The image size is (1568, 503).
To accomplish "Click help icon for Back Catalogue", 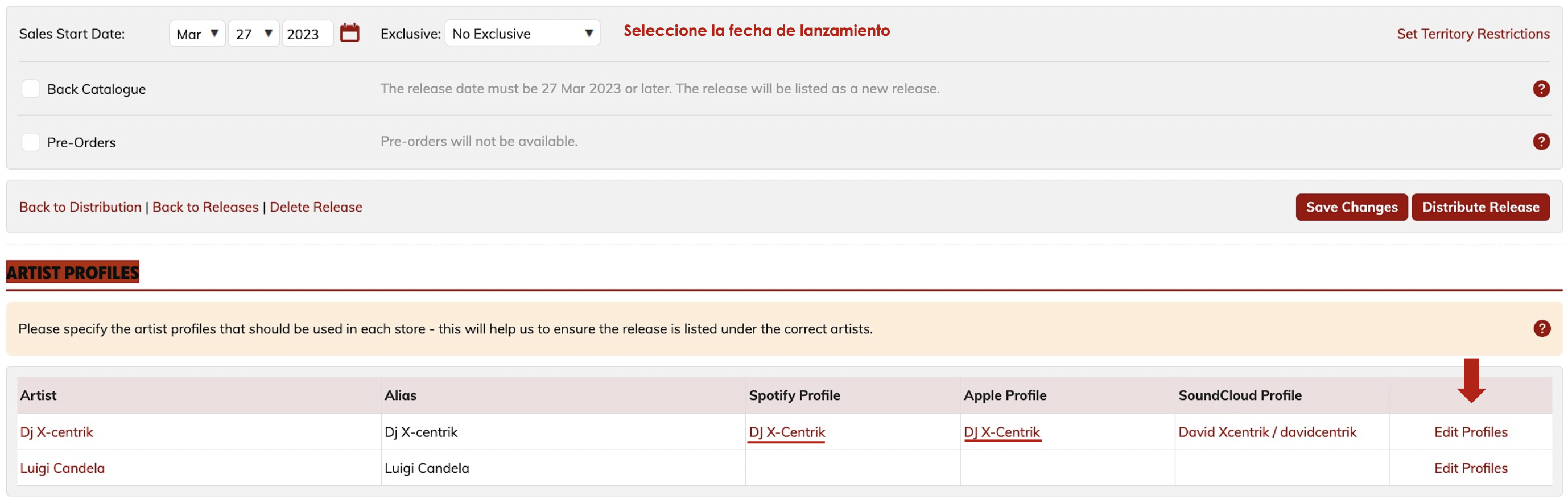I will click(x=1541, y=89).
